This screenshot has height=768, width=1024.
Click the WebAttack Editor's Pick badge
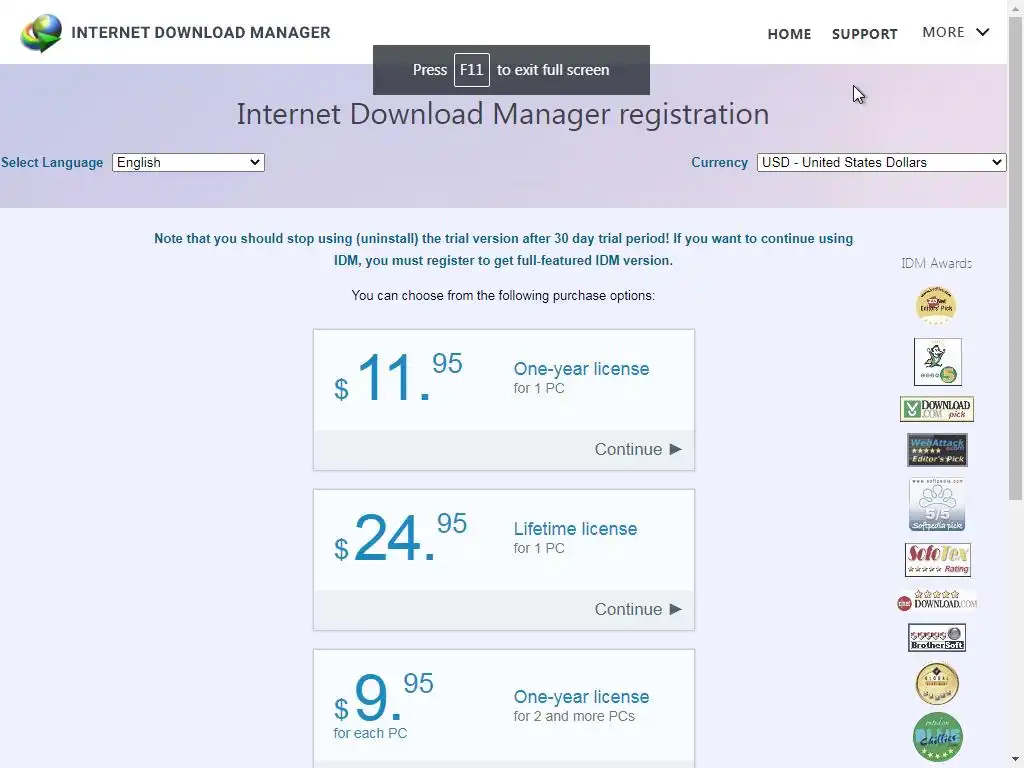pos(937,450)
